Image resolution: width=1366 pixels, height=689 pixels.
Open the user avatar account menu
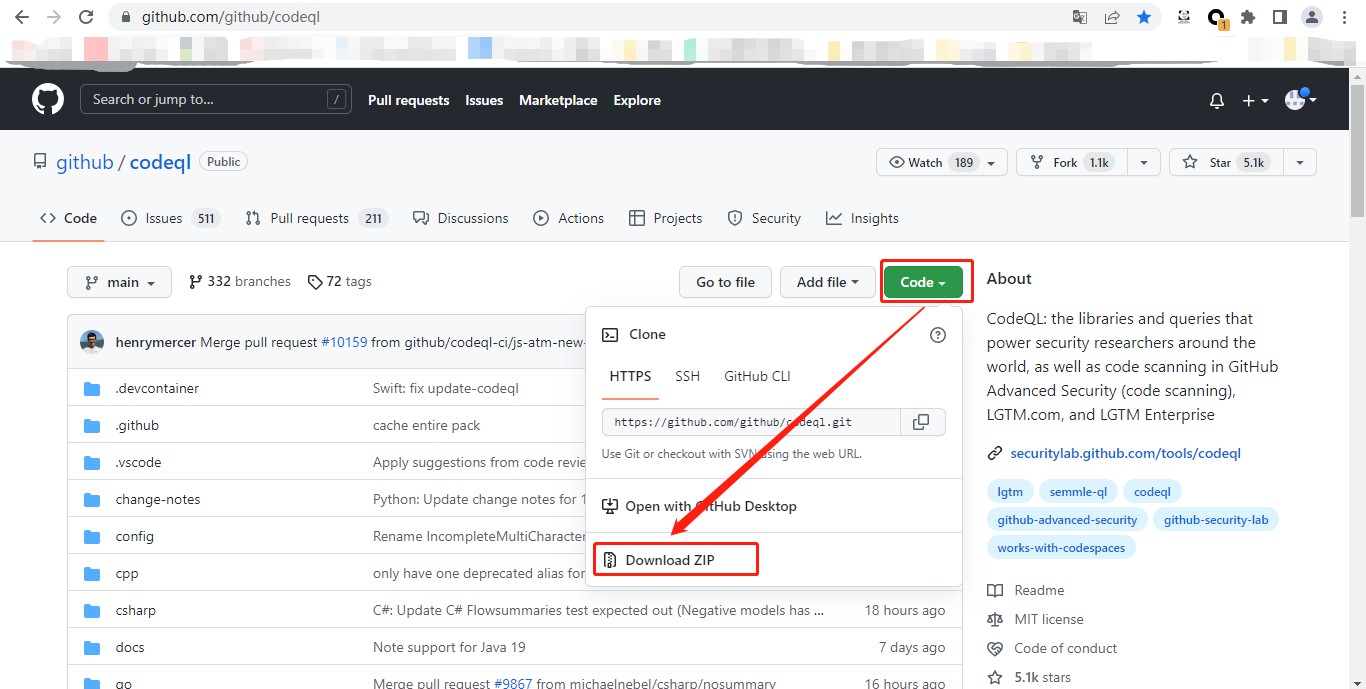(1300, 100)
